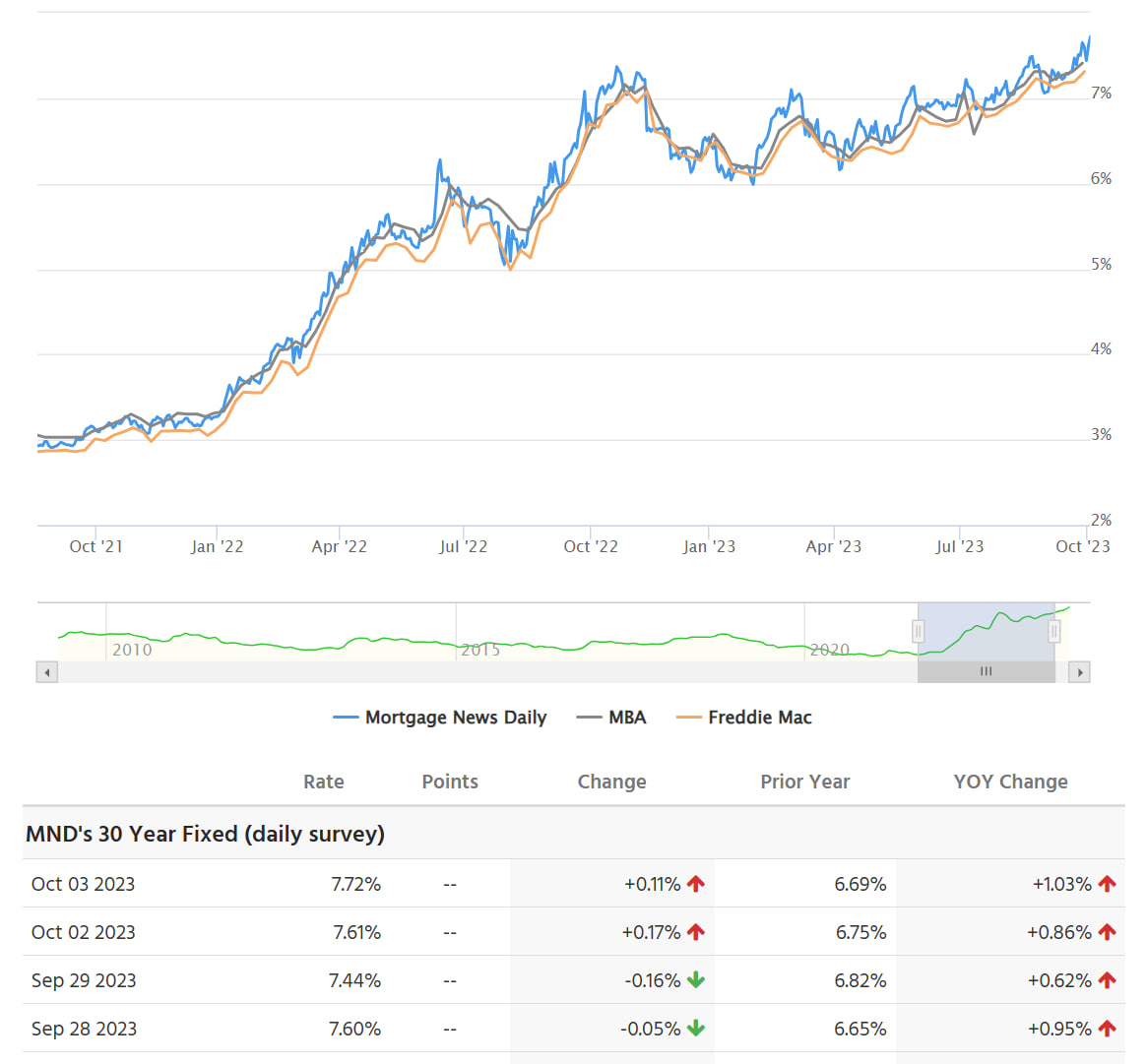Click the 3% y-axis label
This screenshot has width=1147, height=1064.
pos(1101,434)
